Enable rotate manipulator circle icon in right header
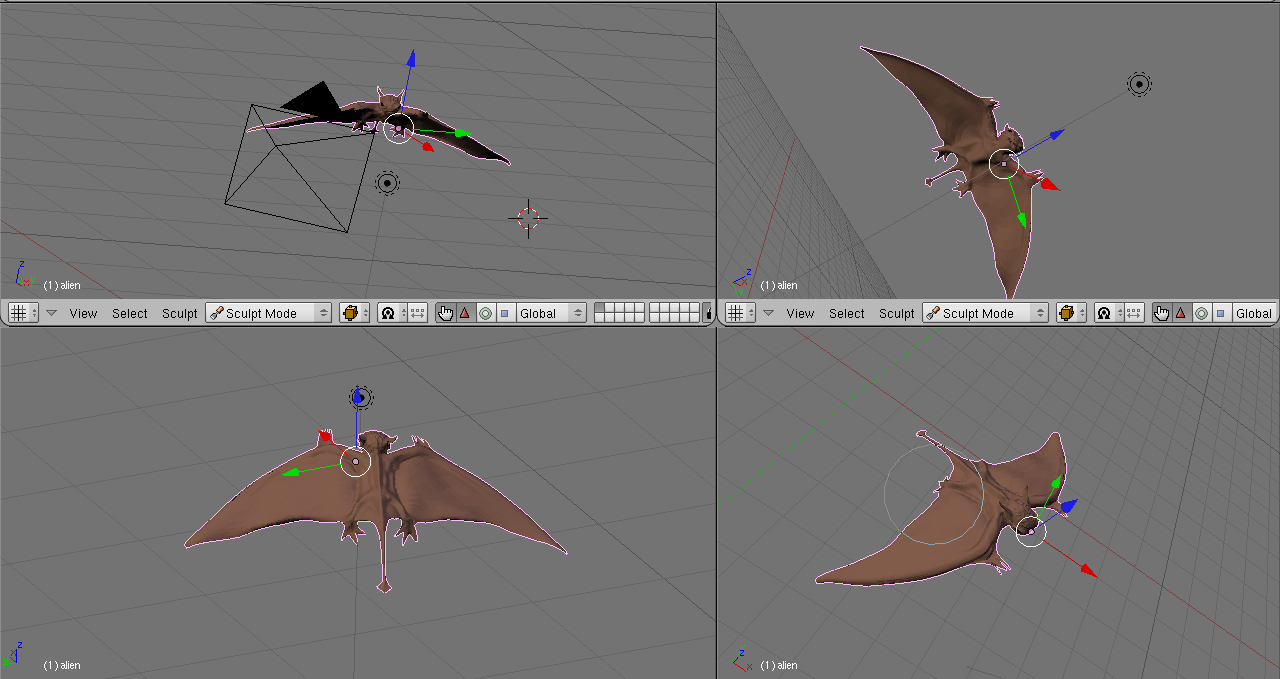 coord(1202,313)
